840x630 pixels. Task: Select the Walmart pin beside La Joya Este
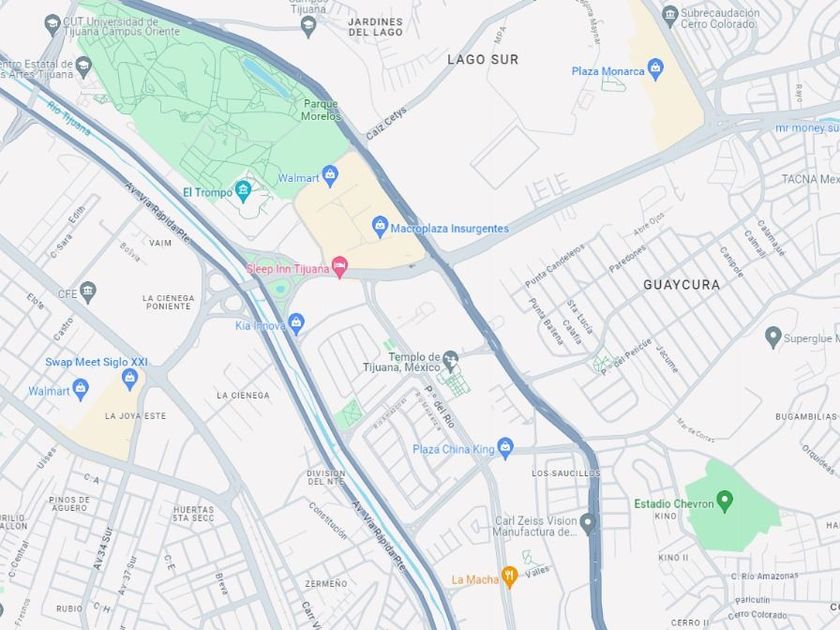pyautogui.click(x=80, y=390)
